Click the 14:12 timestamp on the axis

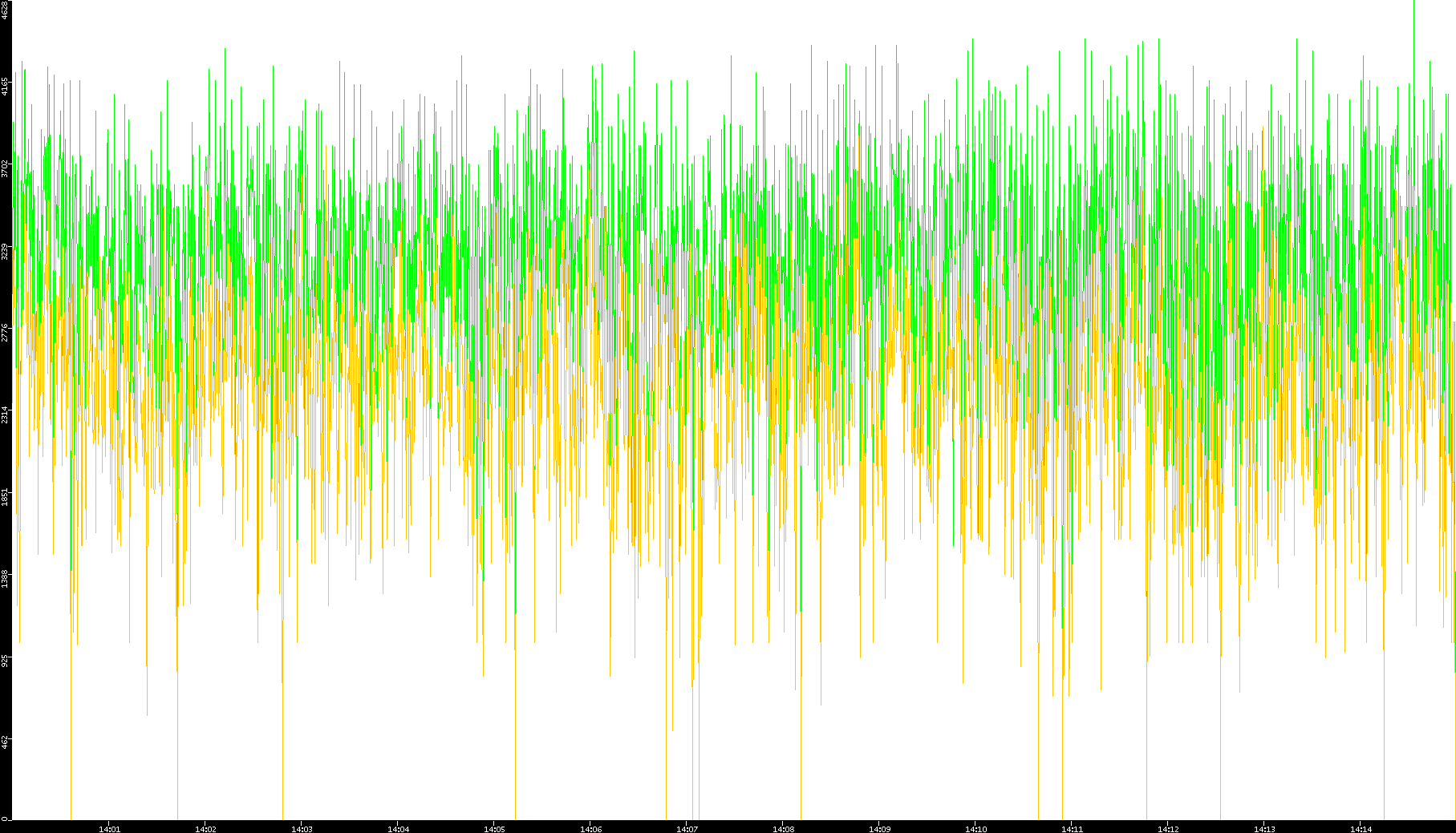1168,828
